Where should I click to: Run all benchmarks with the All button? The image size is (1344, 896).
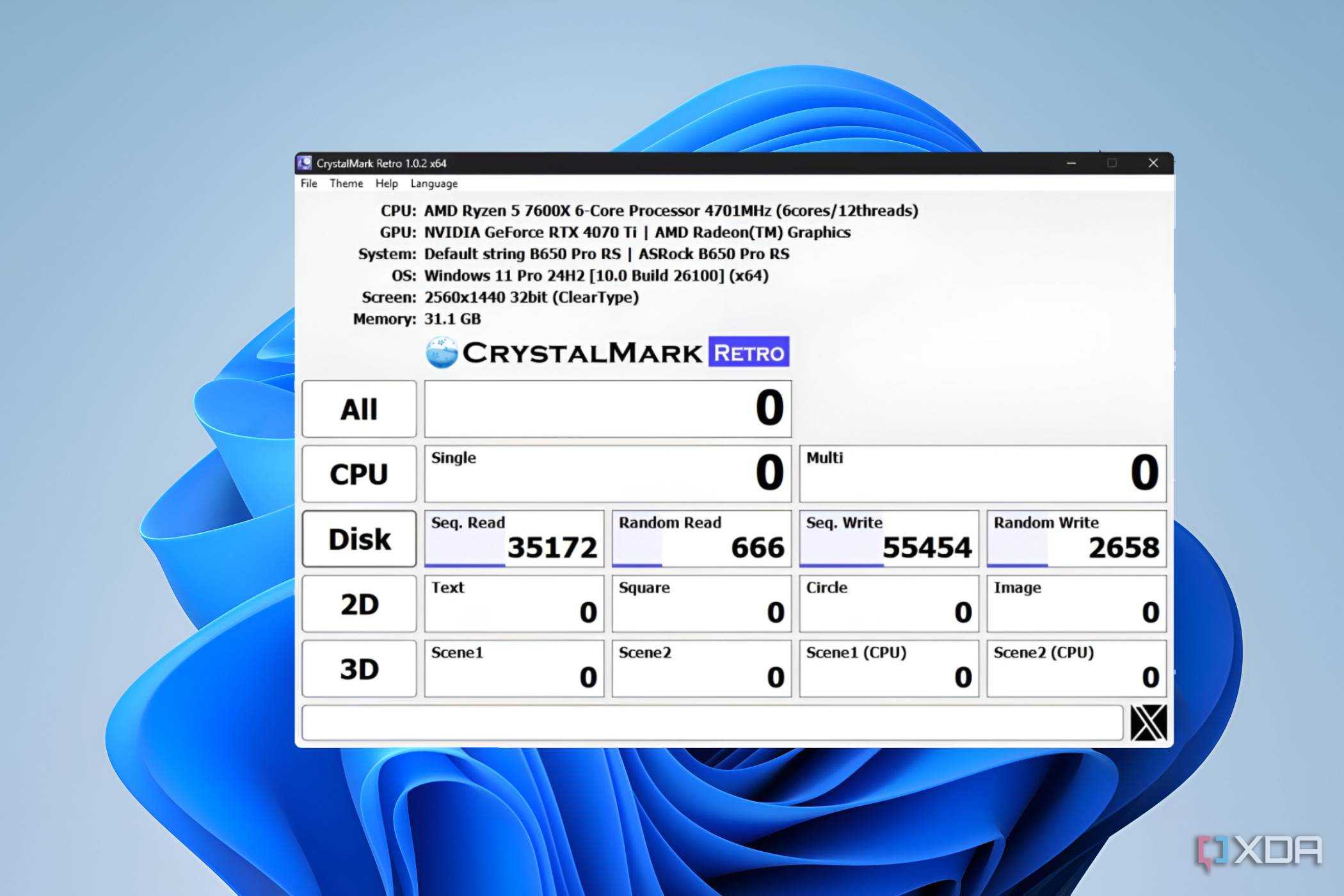click(359, 409)
